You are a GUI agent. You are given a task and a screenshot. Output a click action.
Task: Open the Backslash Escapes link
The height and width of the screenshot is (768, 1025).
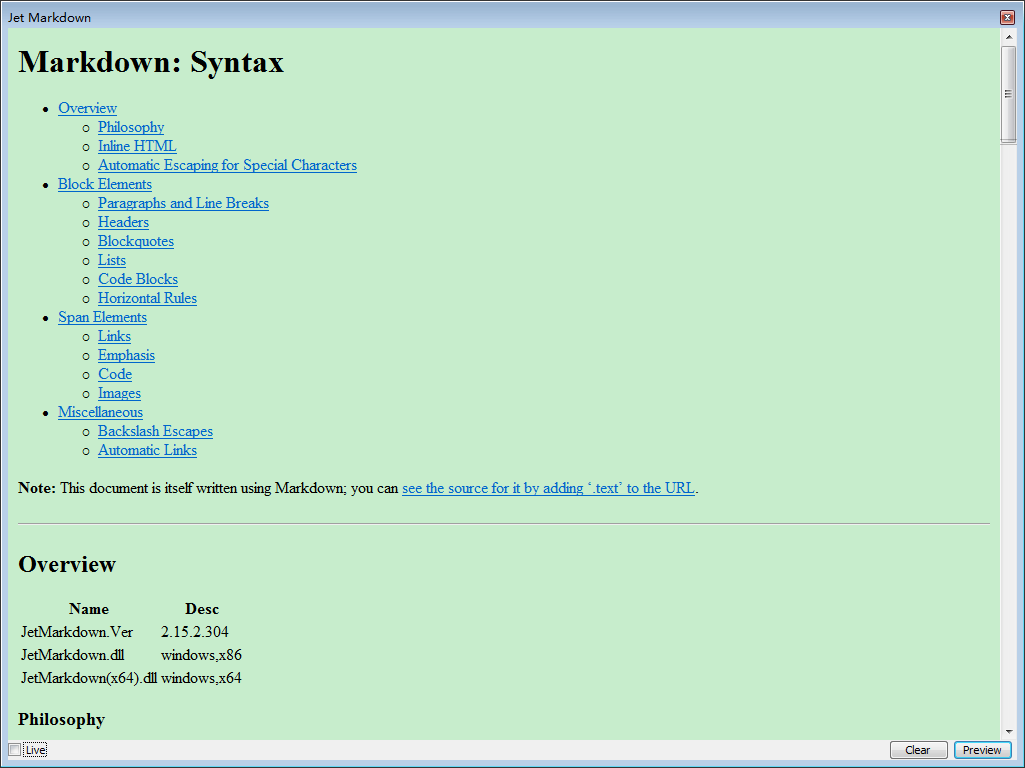155,431
